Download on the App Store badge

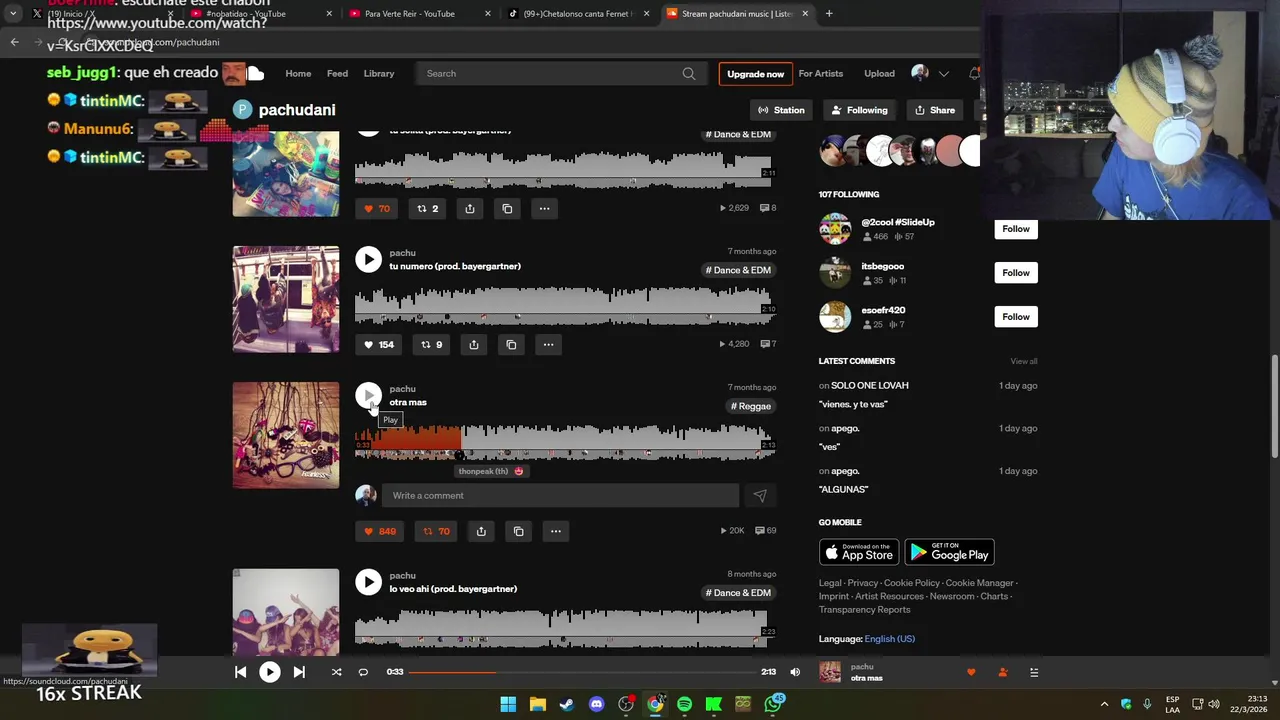[859, 552]
